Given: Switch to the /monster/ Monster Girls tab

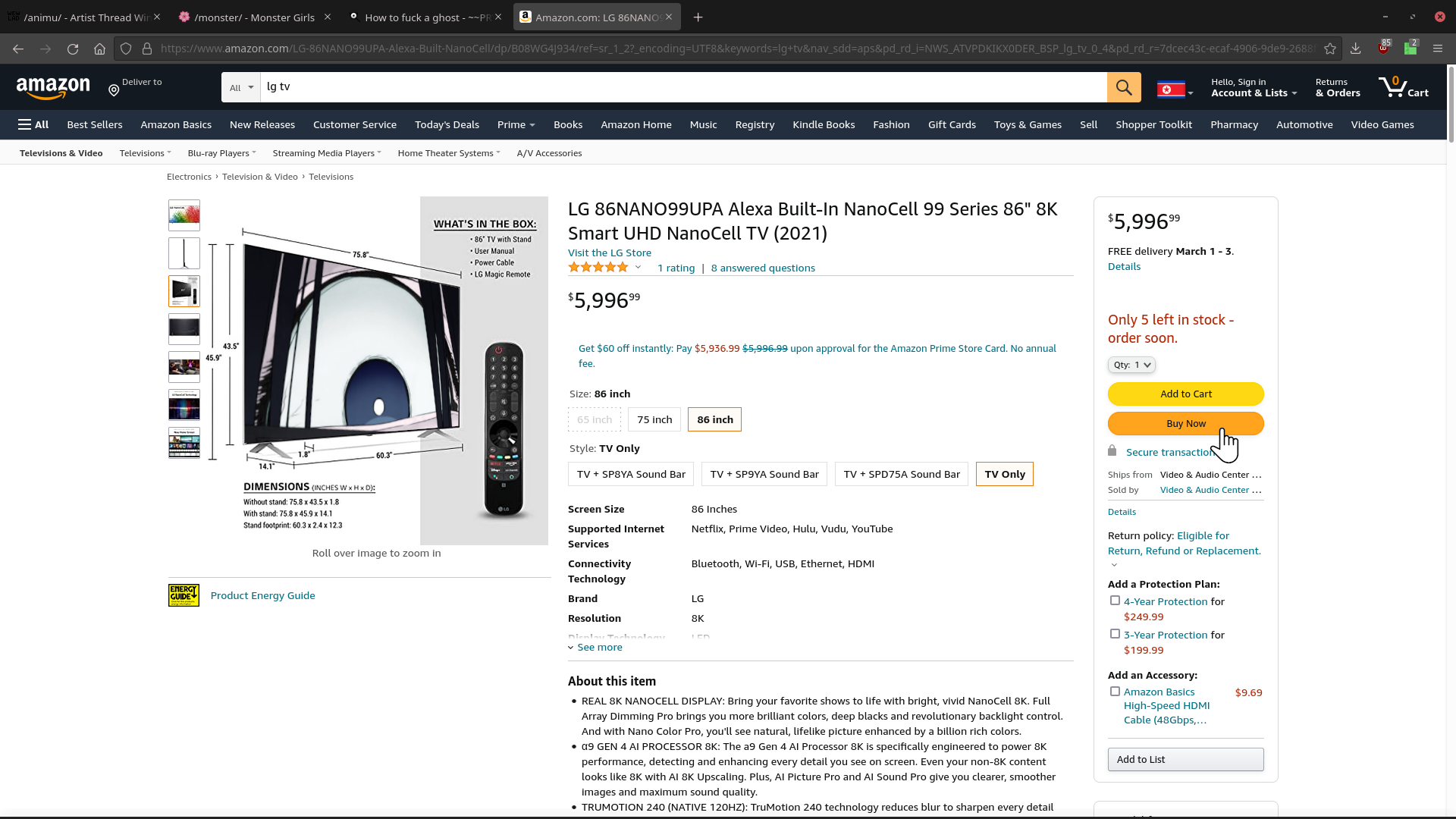Looking at the screenshot, I should click(x=254, y=17).
